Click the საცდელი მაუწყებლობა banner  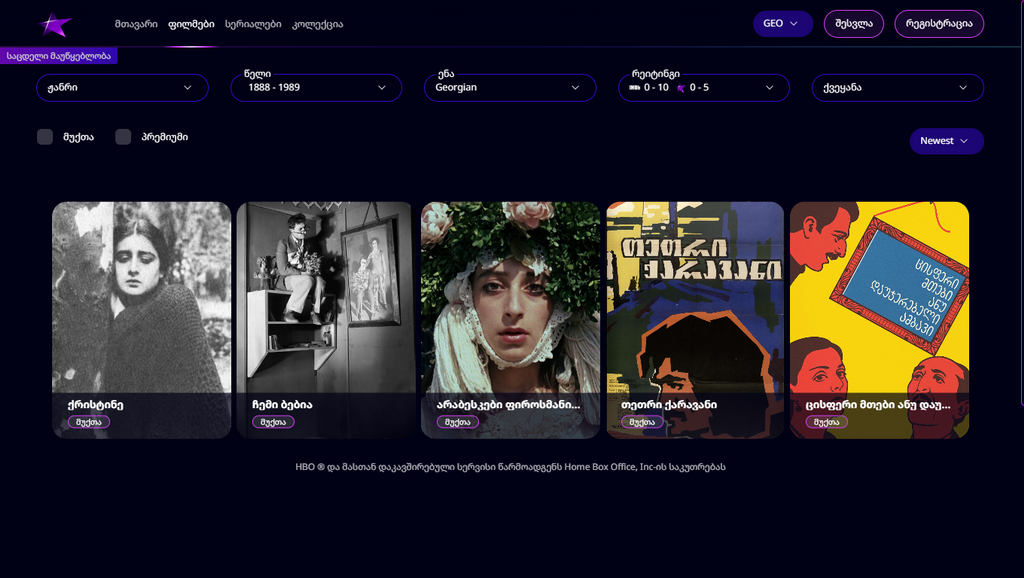pos(59,56)
